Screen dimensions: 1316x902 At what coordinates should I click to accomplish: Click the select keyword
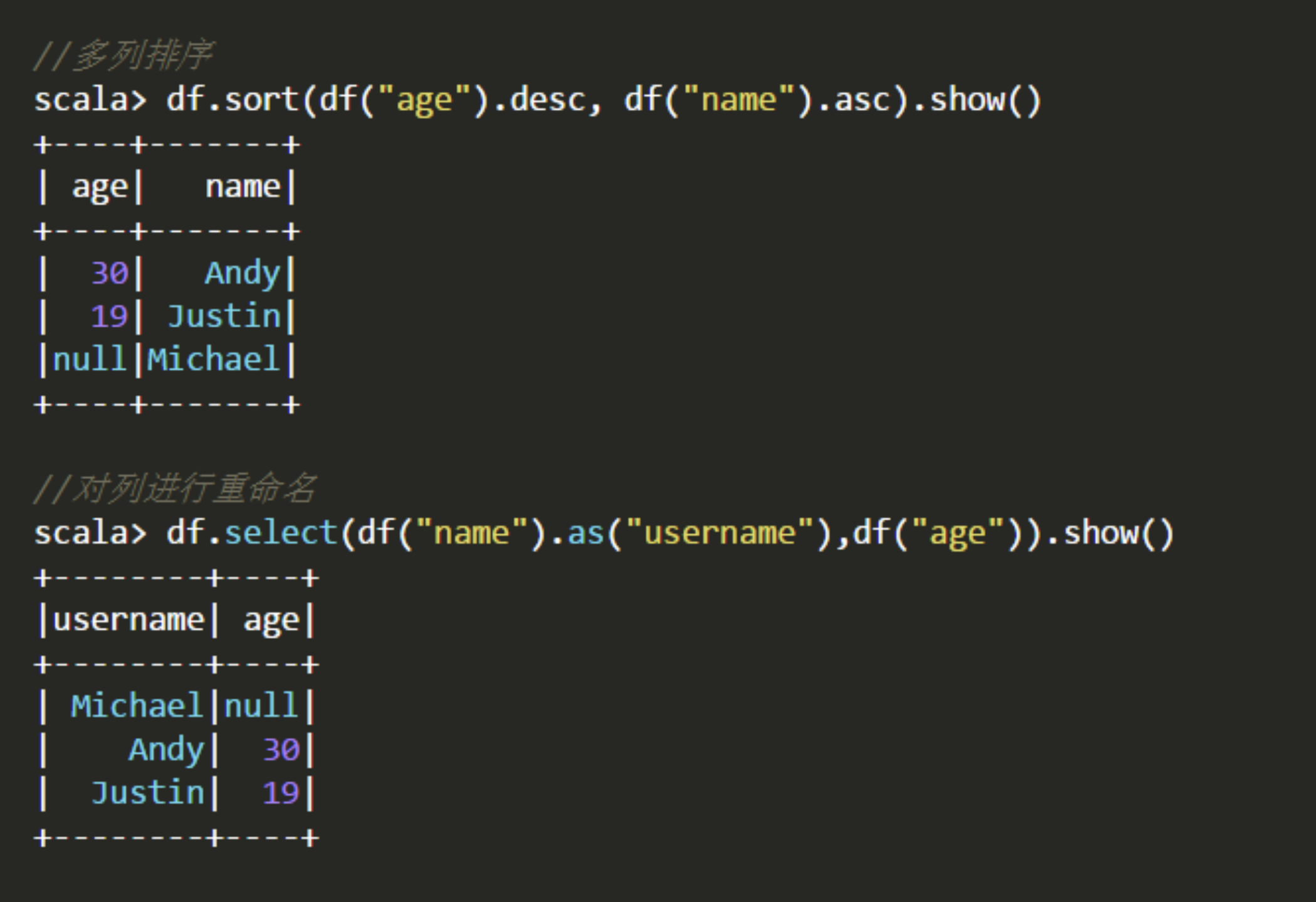tap(281, 532)
